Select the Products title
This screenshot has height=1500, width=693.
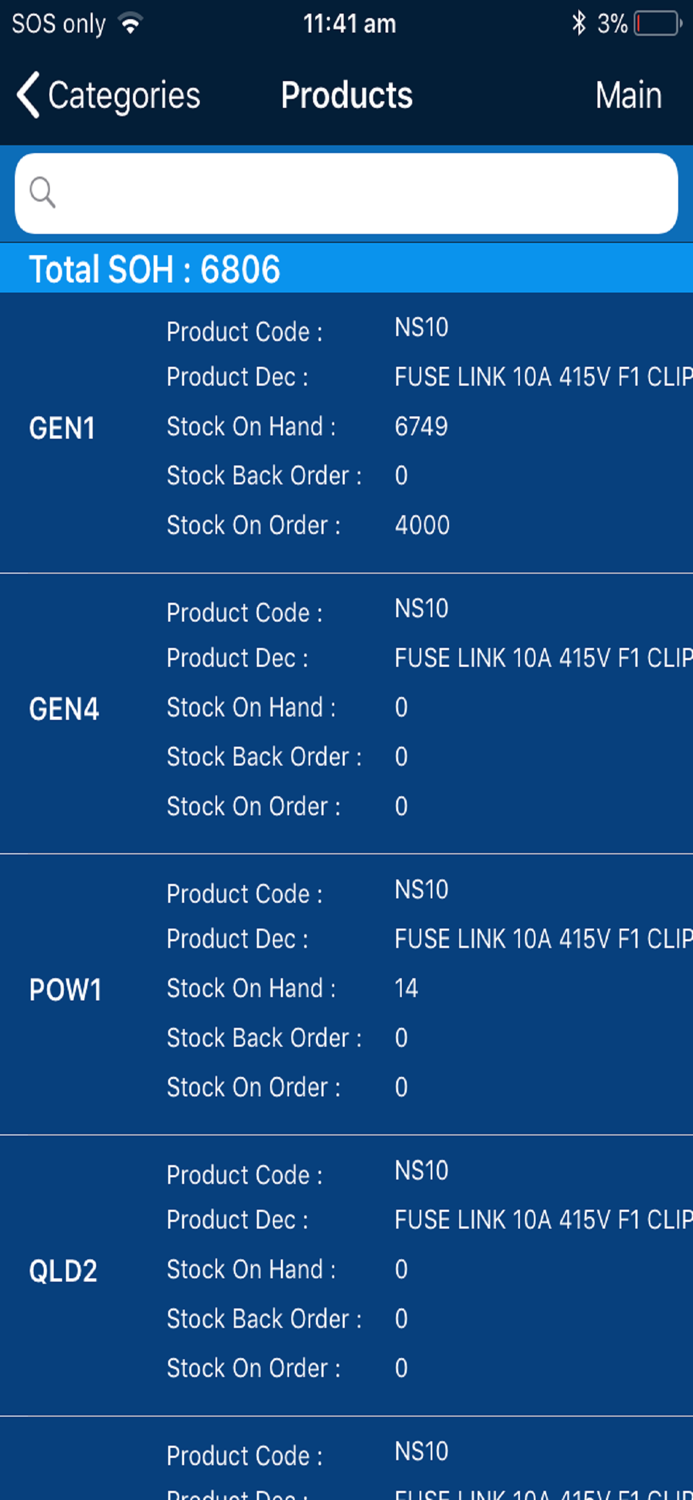346,95
